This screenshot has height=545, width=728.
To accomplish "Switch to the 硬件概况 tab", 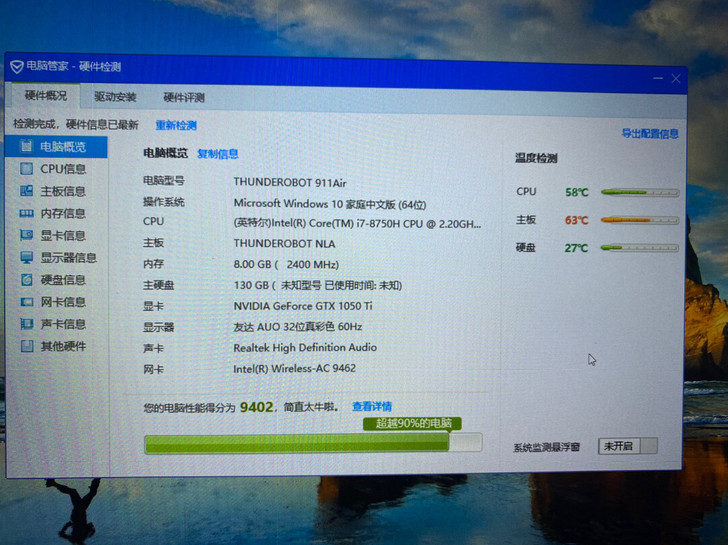I will (x=46, y=96).
